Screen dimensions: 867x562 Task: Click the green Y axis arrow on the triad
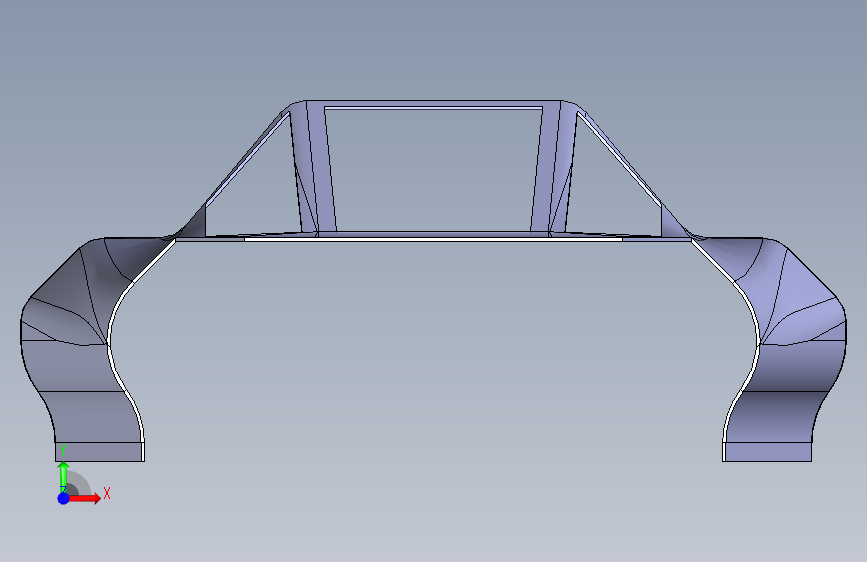click(64, 476)
